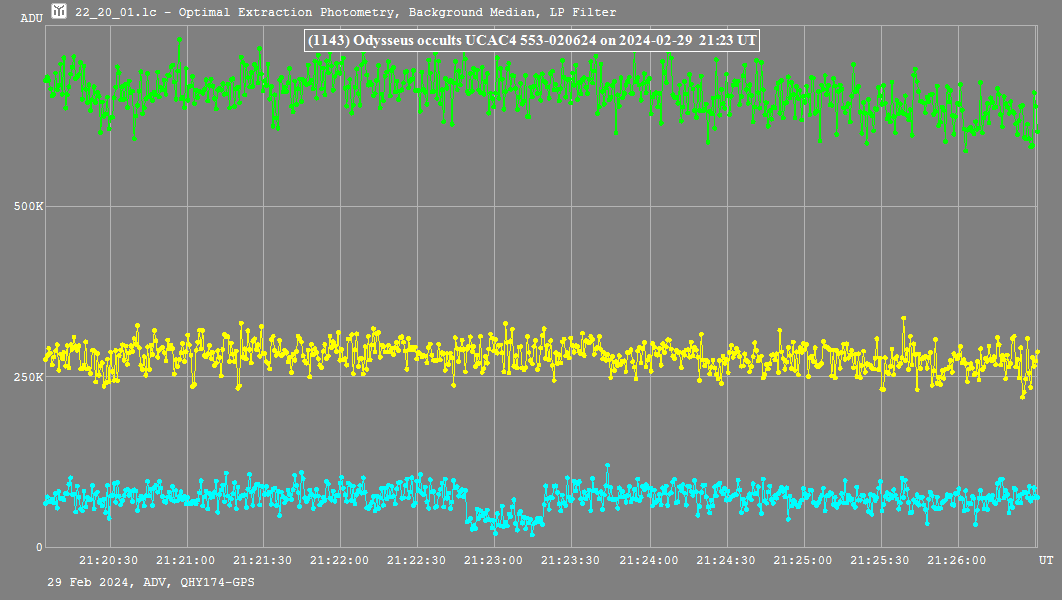Click the 21:22:00 time axis label
Screen dimensions: 1062x600
(x=340, y=561)
